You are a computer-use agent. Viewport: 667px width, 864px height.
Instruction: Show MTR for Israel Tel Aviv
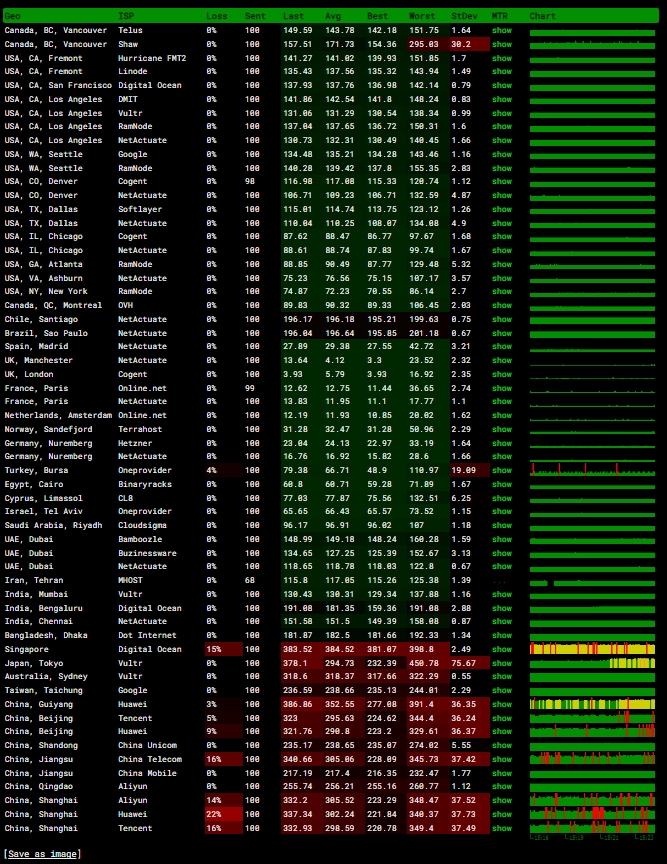502,511
